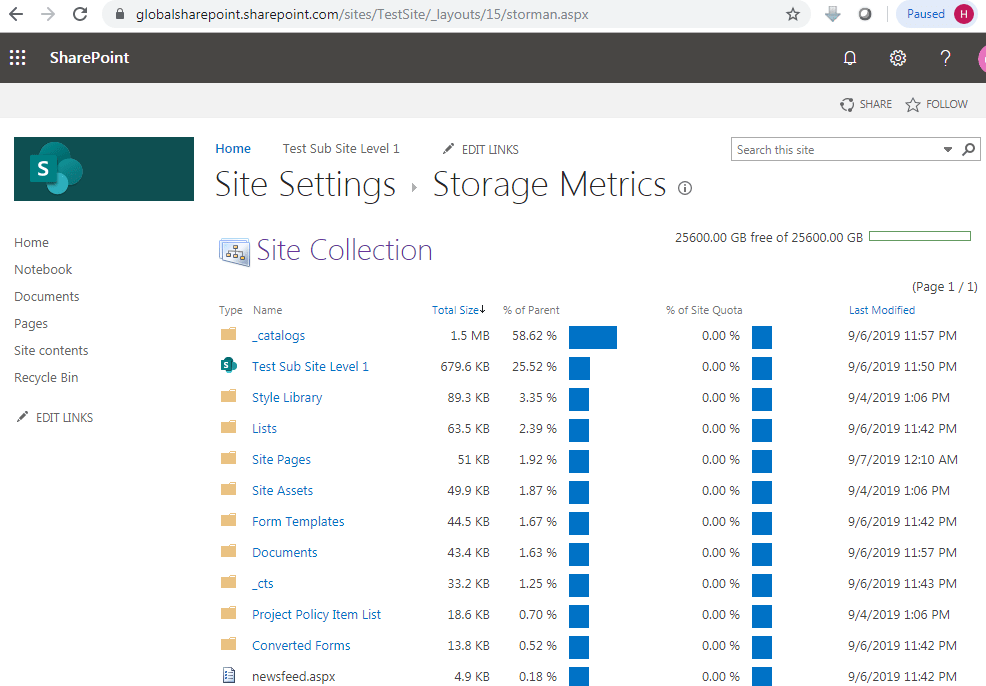Open the Form Templates link
The image size is (986, 686).
click(298, 522)
